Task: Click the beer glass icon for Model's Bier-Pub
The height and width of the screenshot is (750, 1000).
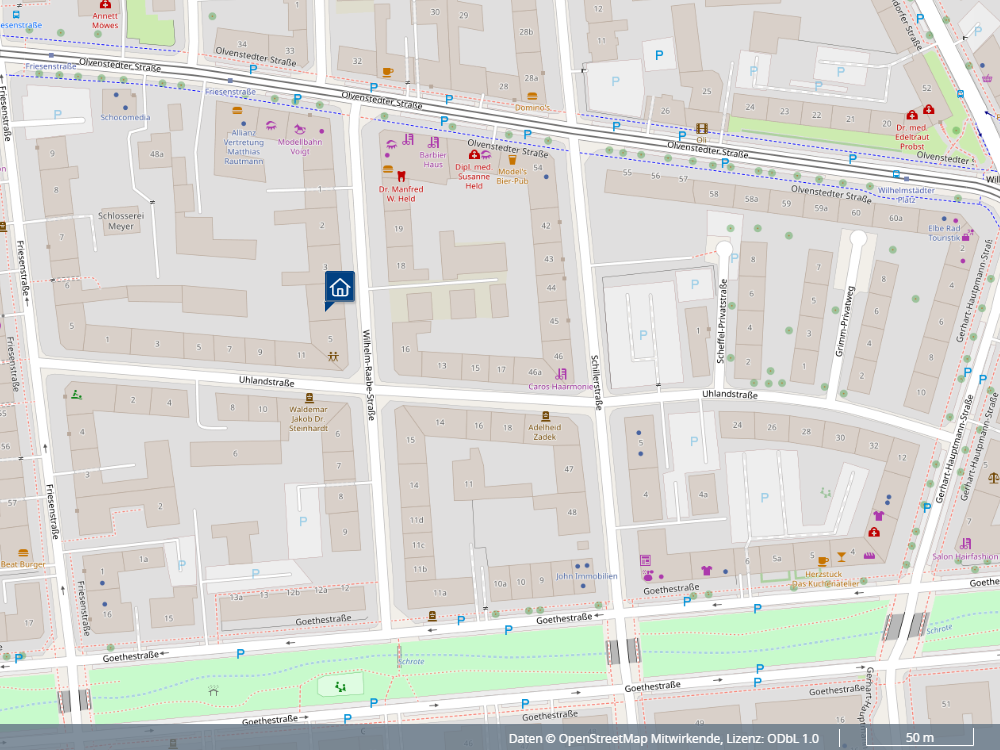Action: coord(512,159)
